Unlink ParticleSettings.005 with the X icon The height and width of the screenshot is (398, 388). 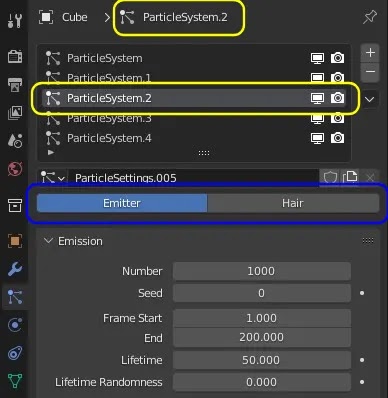pos(370,178)
